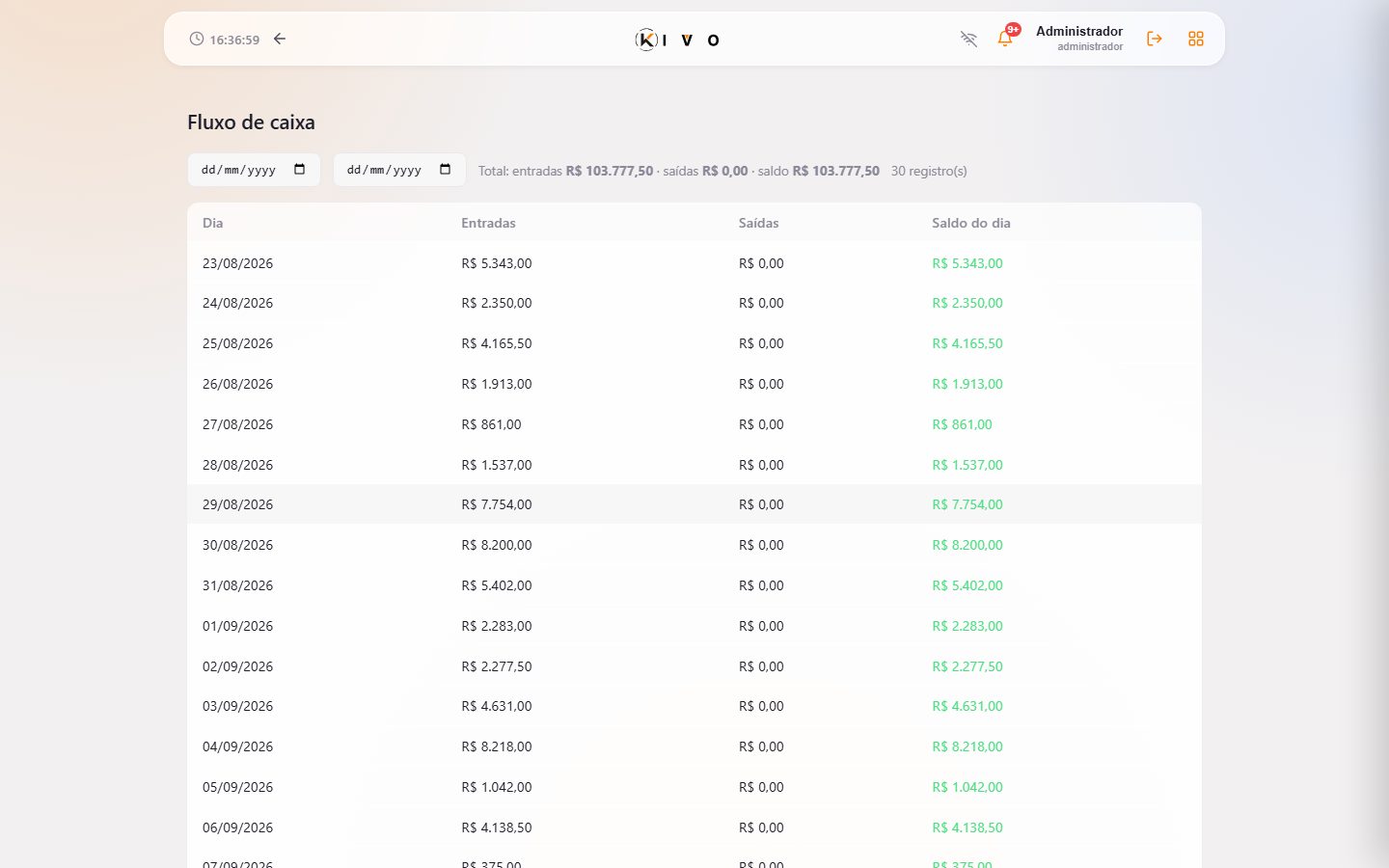Click the KIVO logo
This screenshot has width=1389, height=868.
(677, 40)
